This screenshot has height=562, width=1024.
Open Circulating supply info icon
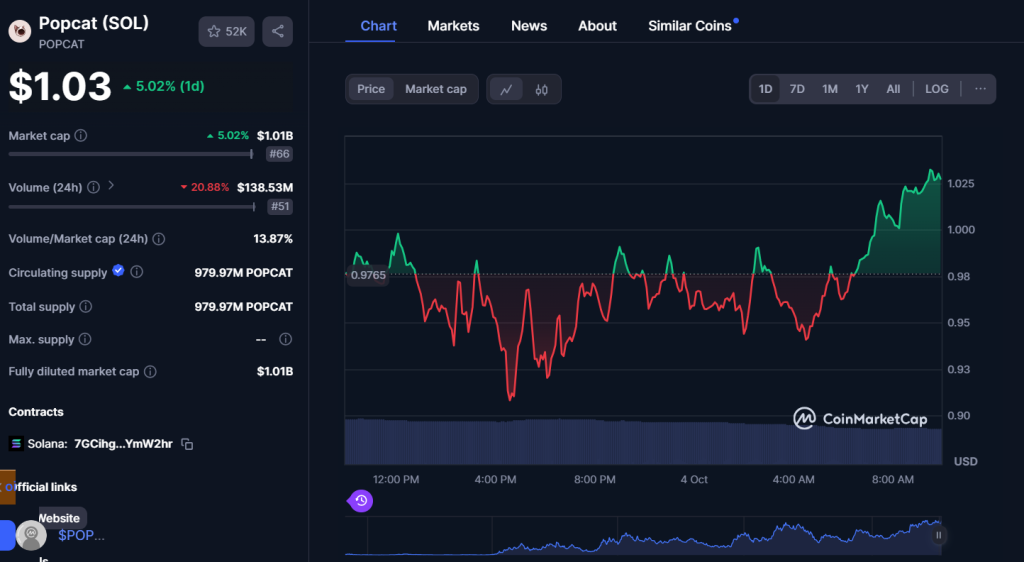coord(136,272)
